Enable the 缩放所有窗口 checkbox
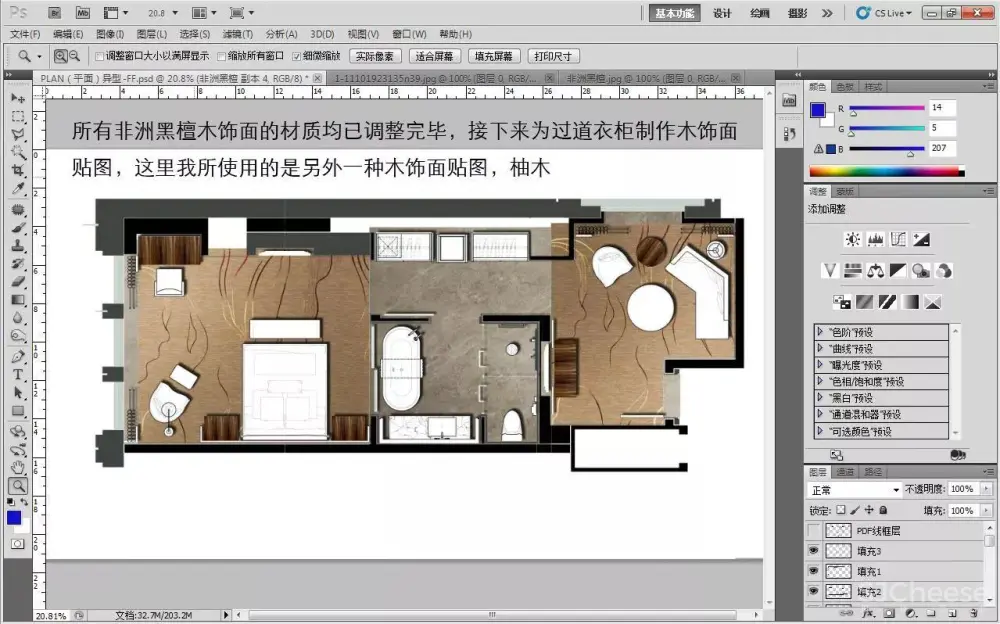Viewport: 1000px width, 624px height. pyautogui.click(x=222, y=56)
